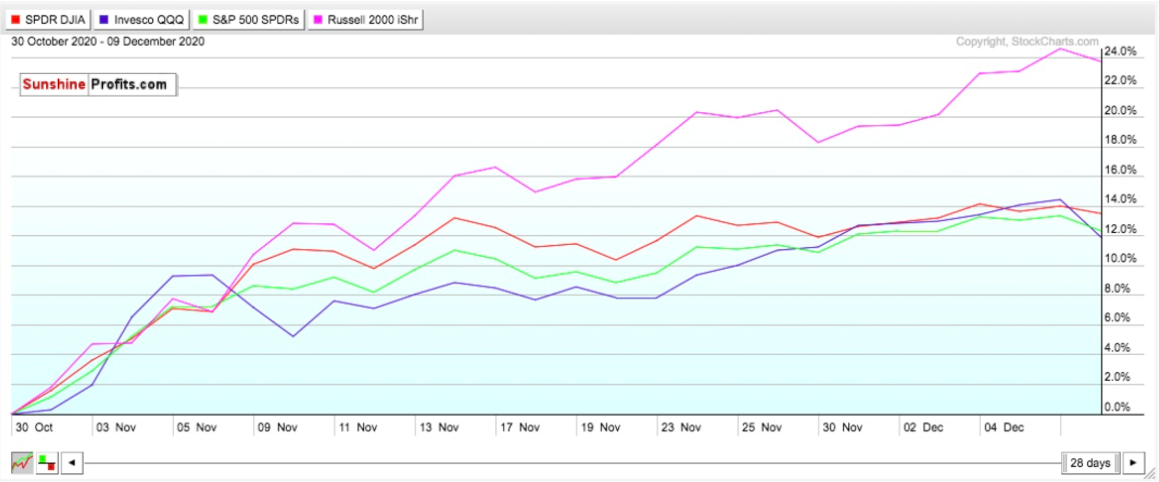Click the 24.0% axis label
The image size is (1159, 482).
1121,52
